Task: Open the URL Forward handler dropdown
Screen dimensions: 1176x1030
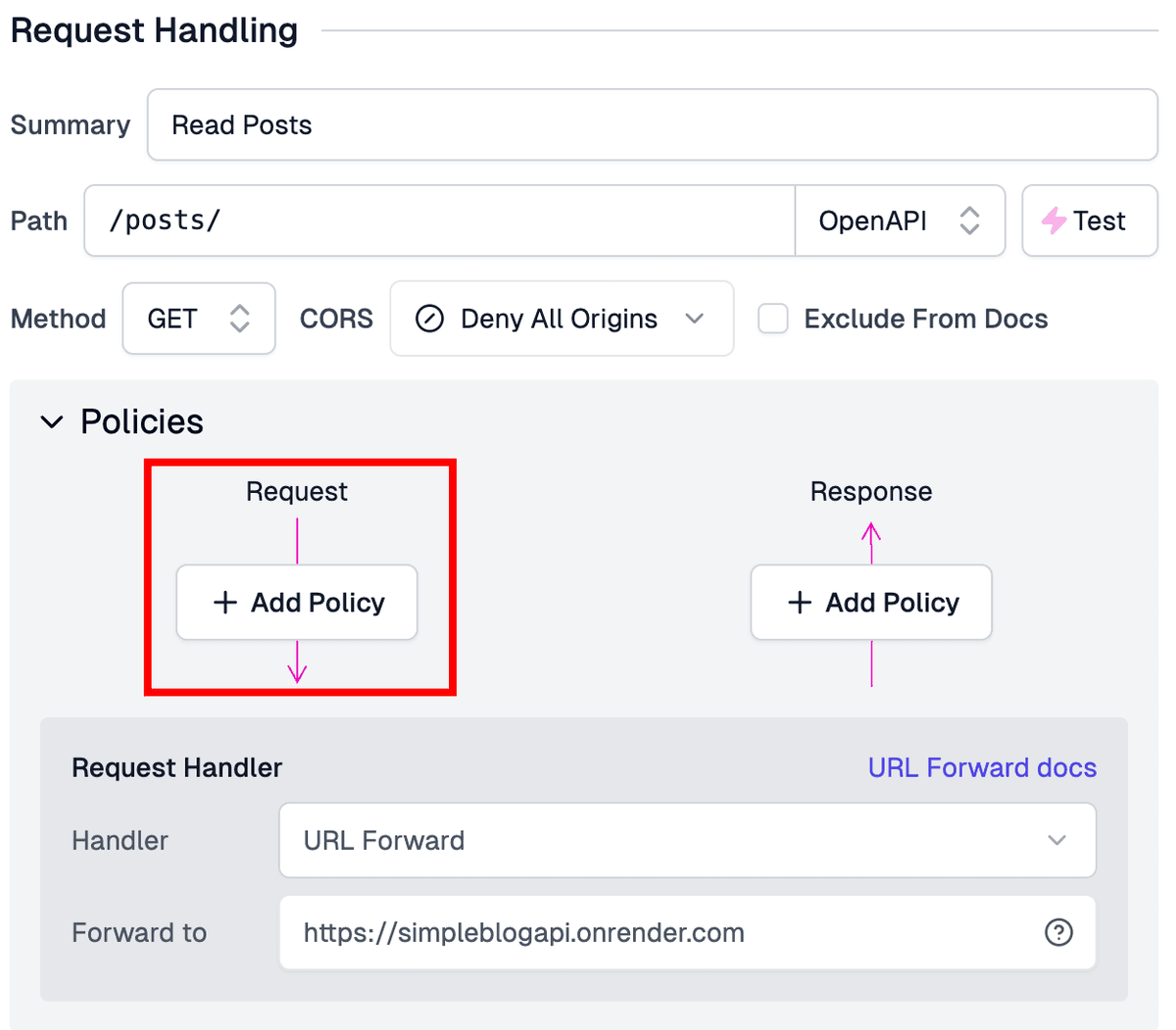Action: tap(686, 840)
